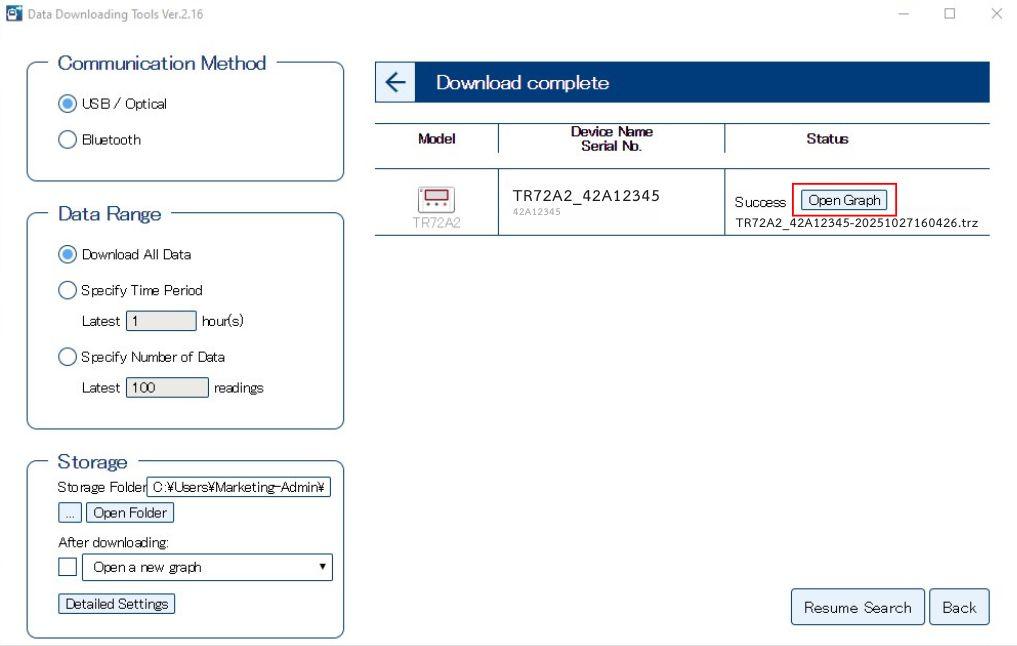
Task: Click the Resume Search button
Action: [857, 607]
